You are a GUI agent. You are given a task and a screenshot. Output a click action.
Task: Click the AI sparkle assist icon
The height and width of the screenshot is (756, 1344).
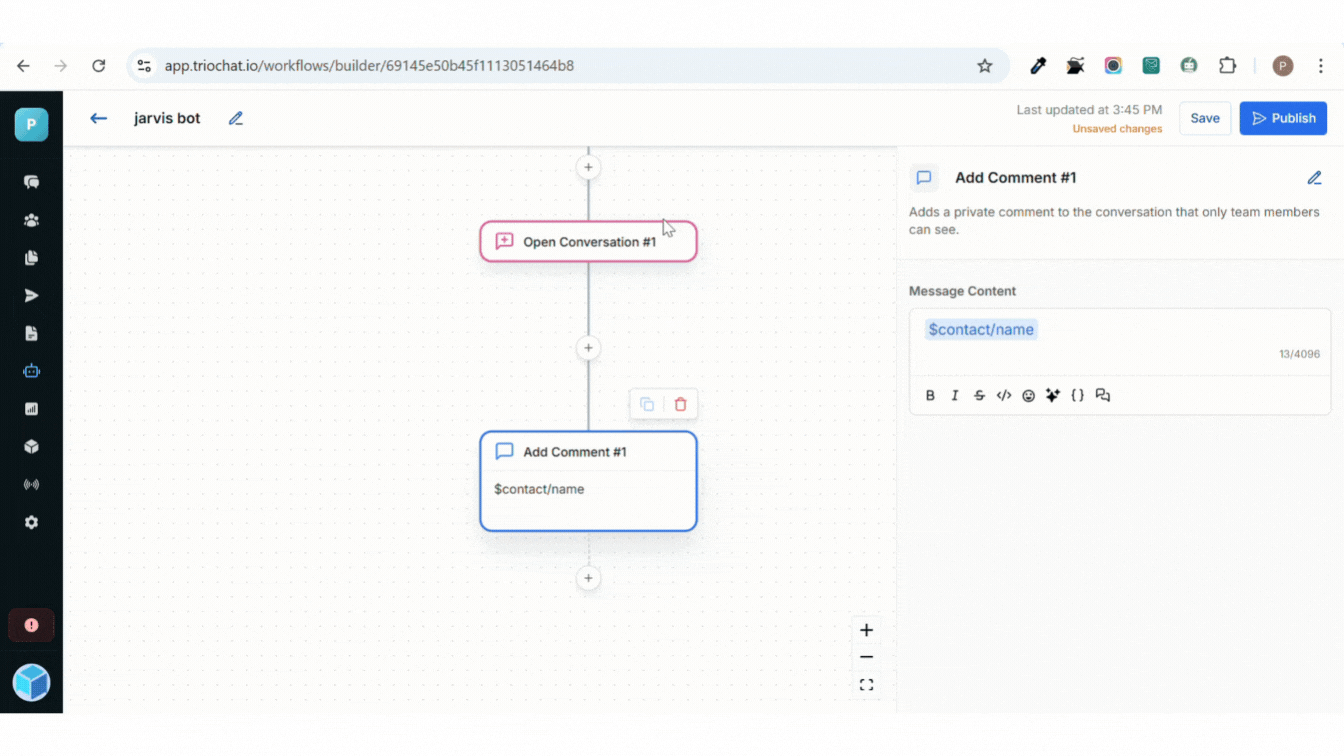pyautogui.click(x=1053, y=396)
